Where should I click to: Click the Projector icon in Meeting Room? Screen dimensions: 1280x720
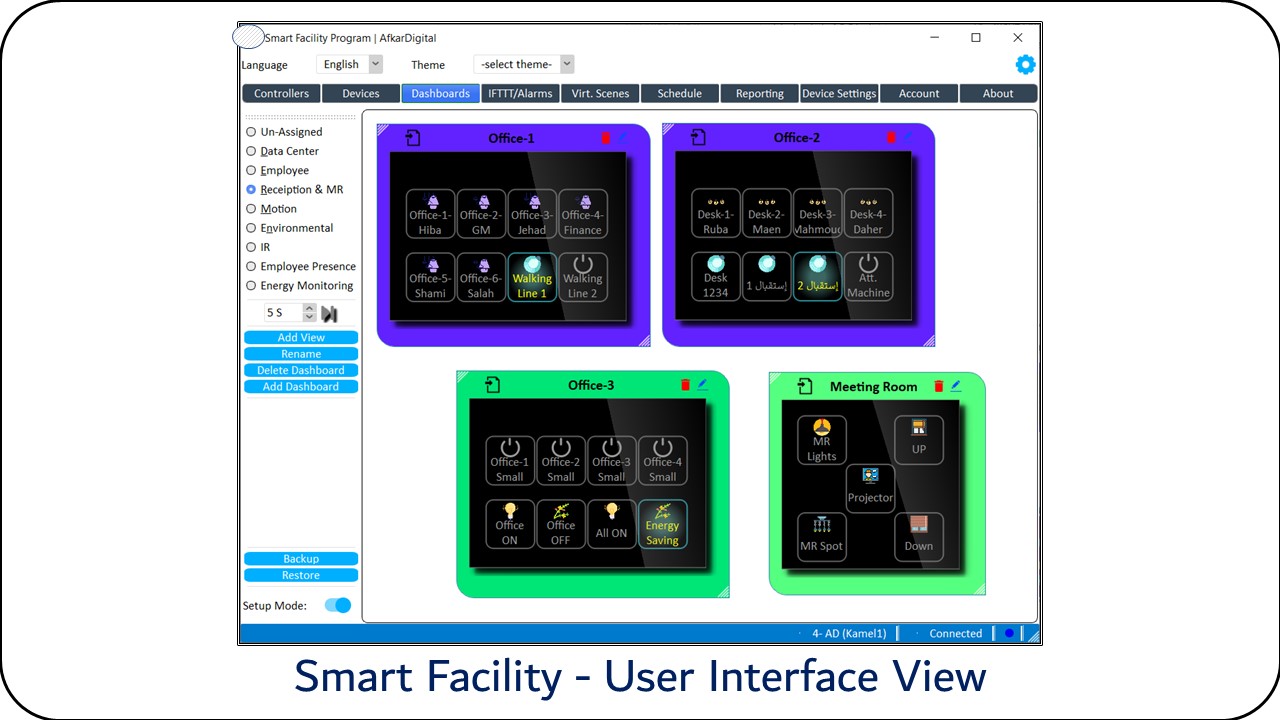click(870, 487)
